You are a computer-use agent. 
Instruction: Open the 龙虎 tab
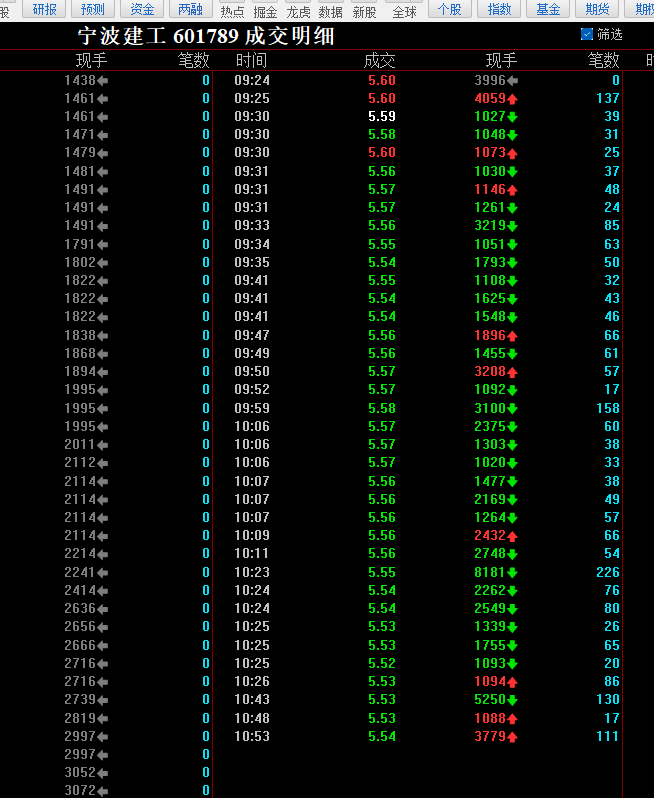point(298,12)
